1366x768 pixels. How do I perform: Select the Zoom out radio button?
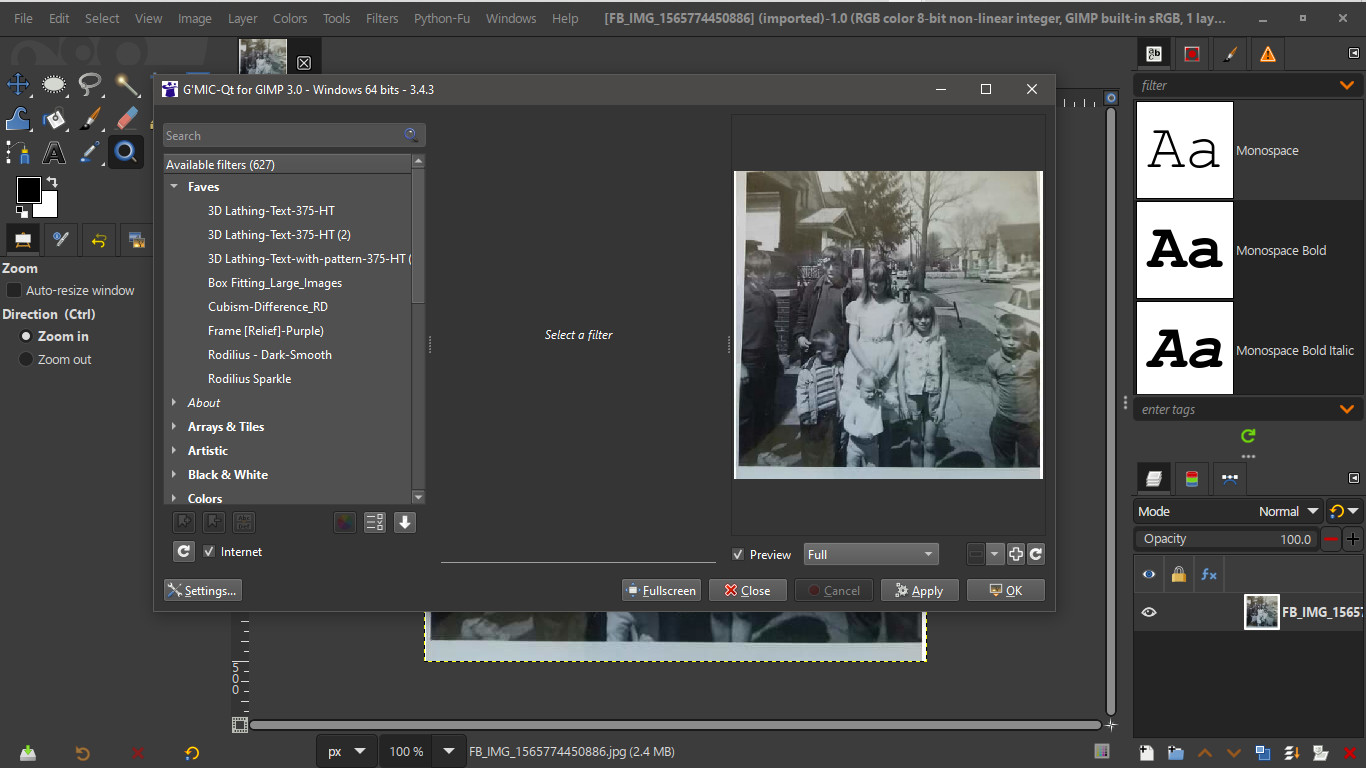[25, 359]
